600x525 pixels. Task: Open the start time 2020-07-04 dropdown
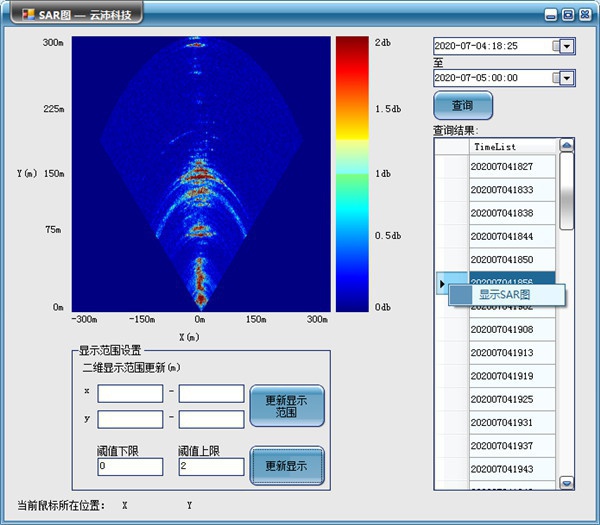567,46
